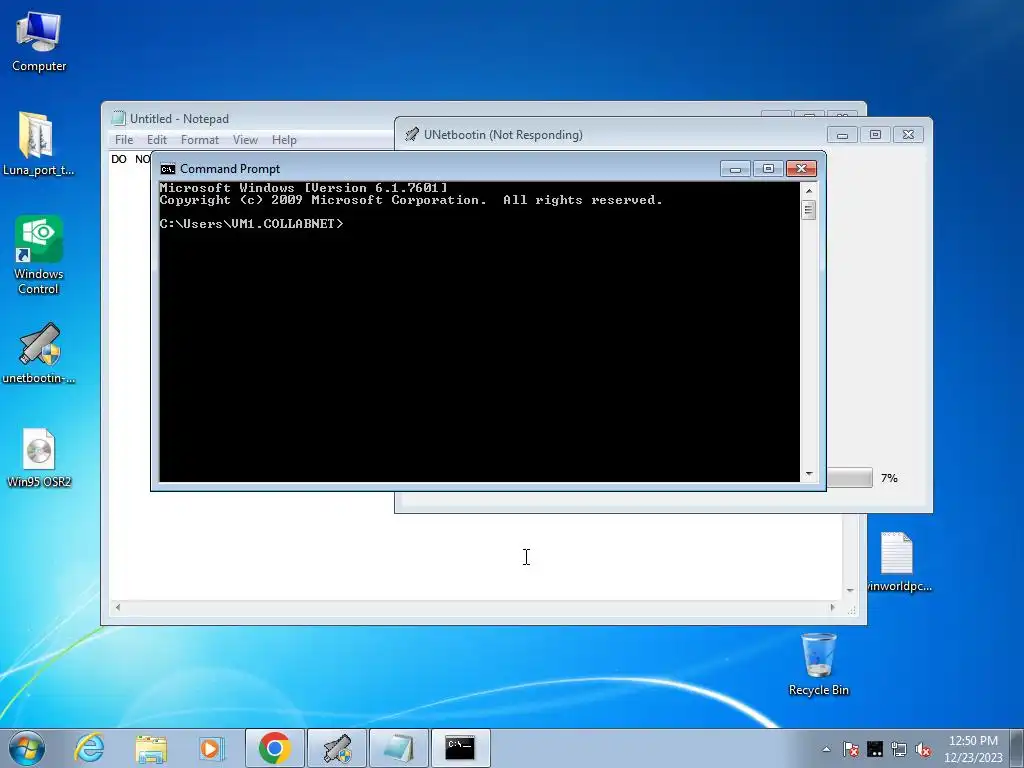The height and width of the screenshot is (768, 1024).
Task: Open the Command Prompt title bar system icon
Action: tap(168, 169)
